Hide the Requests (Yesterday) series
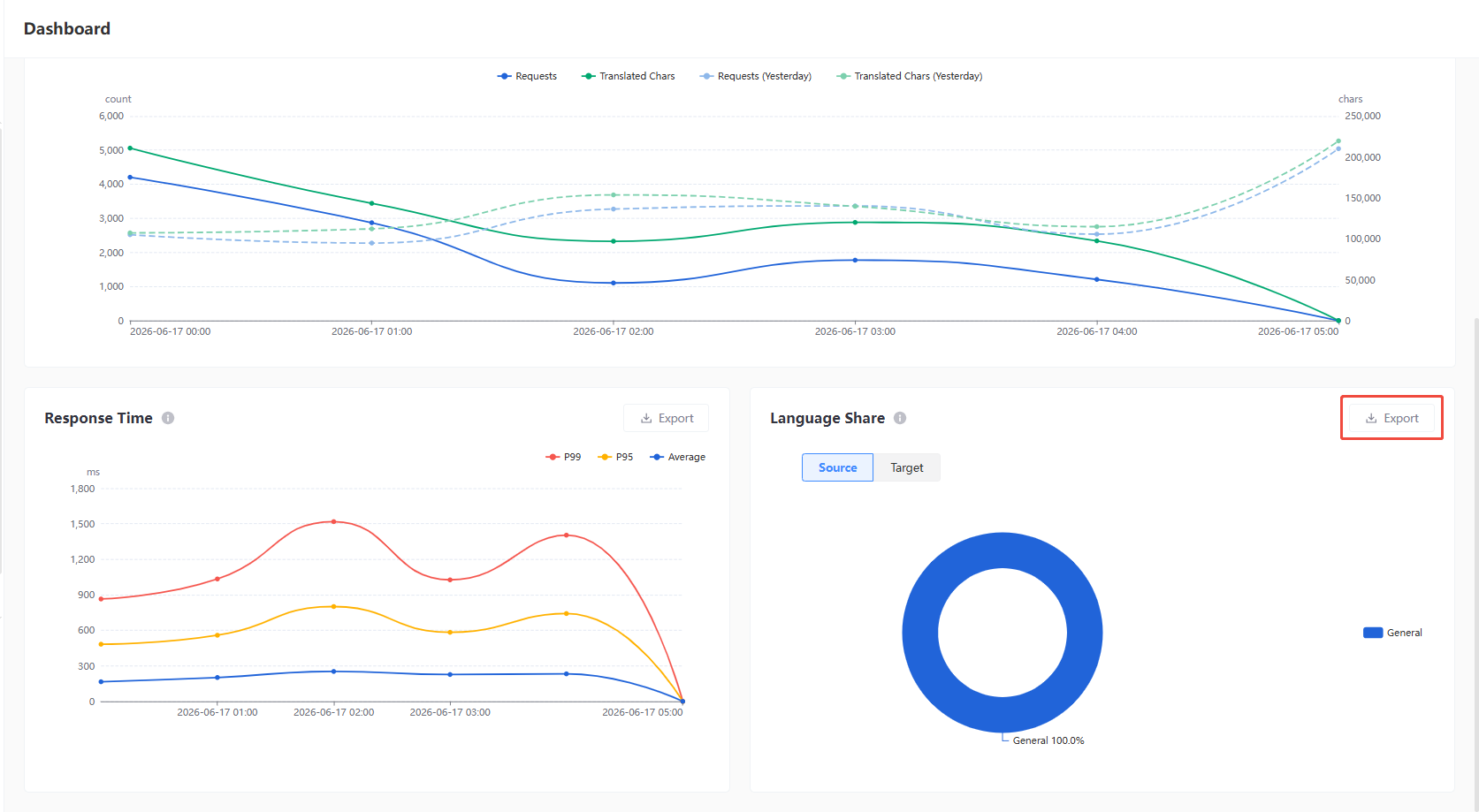The width and height of the screenshot is (1479, 812). pyautogui.click(x=756, y=76)
